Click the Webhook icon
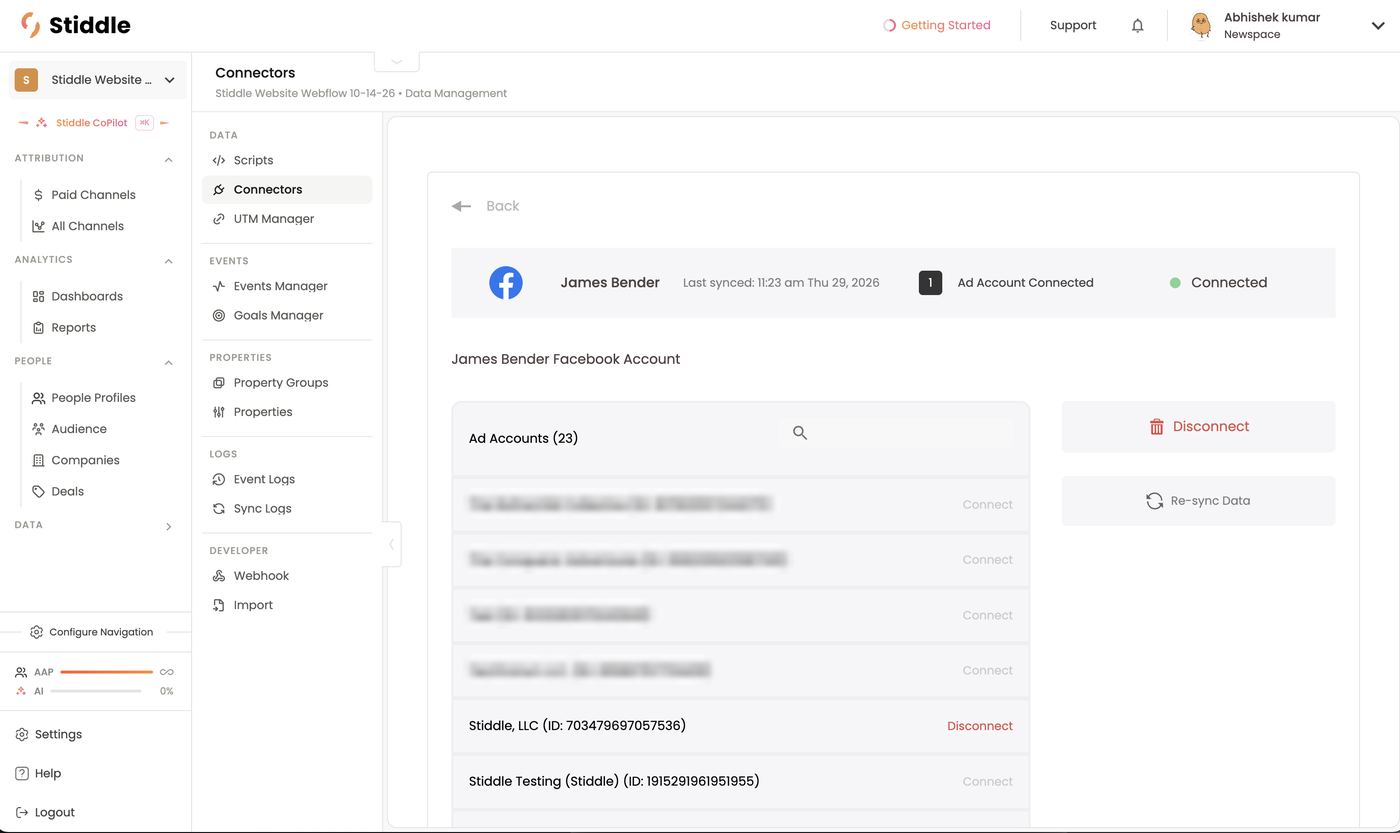The width and height of the screenshot is (1400, 833). (x=219, y=576)
